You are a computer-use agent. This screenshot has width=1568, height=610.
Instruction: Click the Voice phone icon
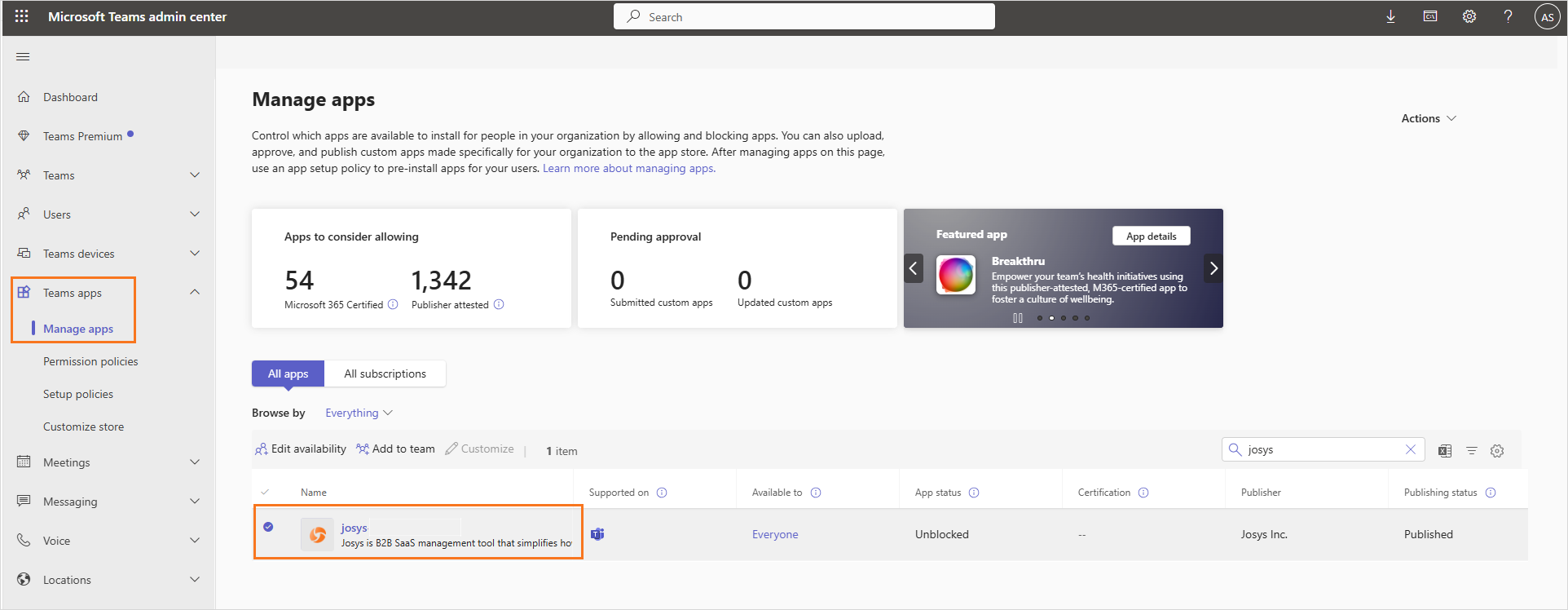pyautogui.click(x=24, y=540)
